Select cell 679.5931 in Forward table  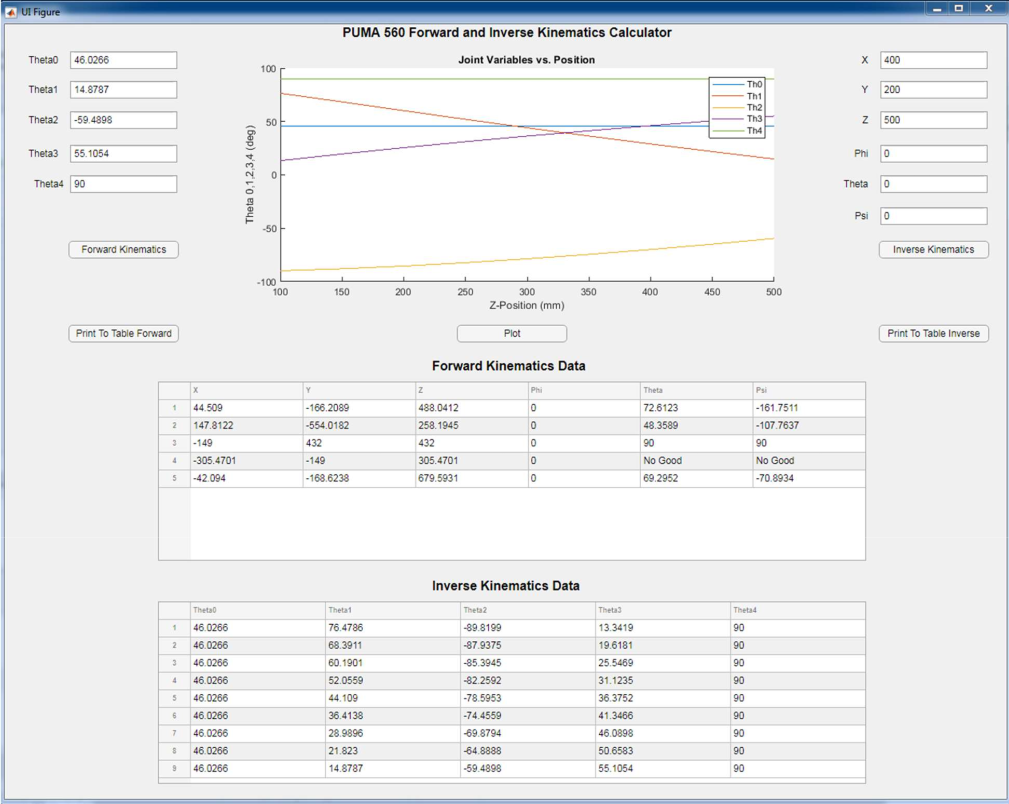pyautogui.click(x=472, y=478)
